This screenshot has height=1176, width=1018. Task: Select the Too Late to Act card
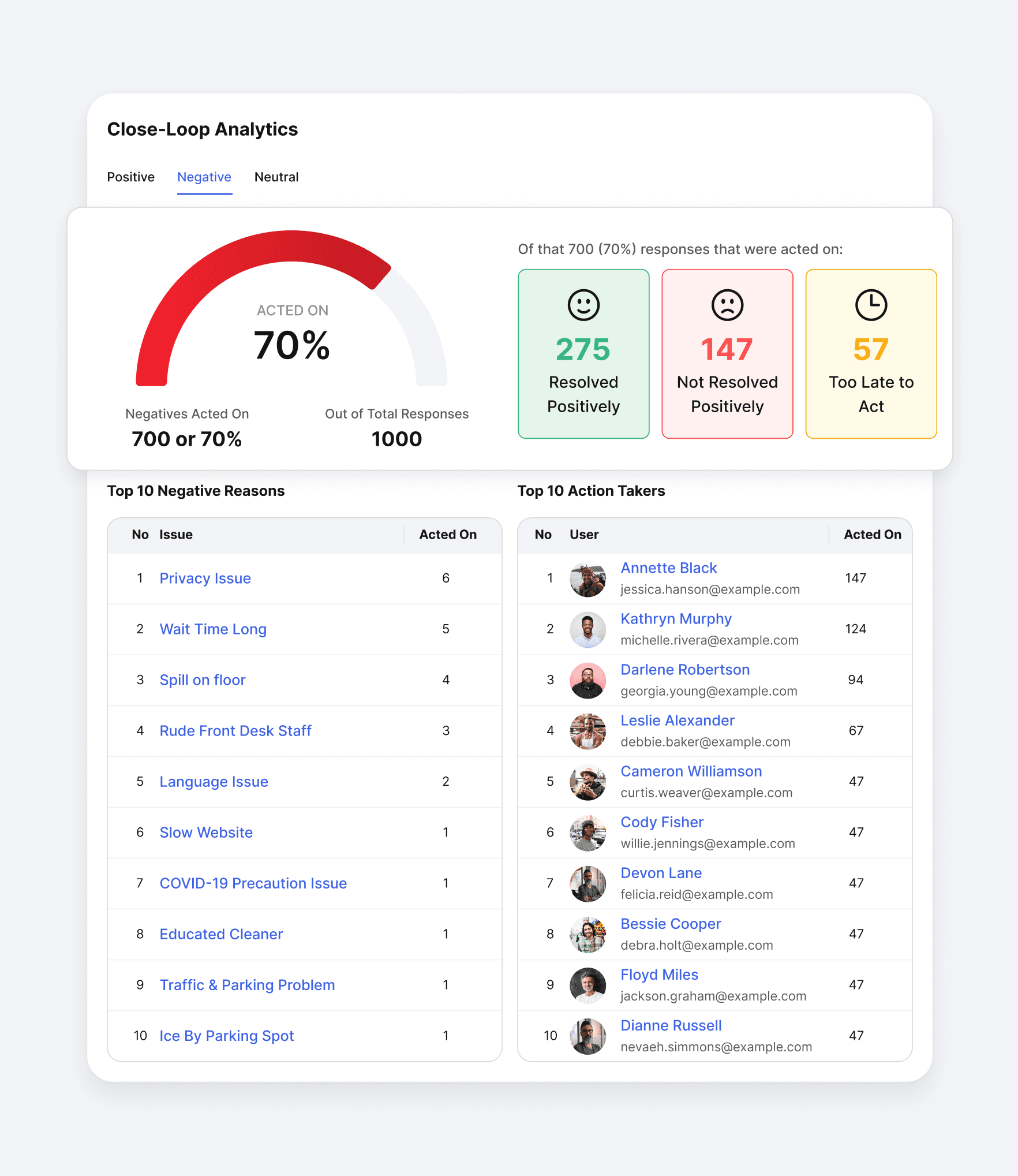pos(871,354)
